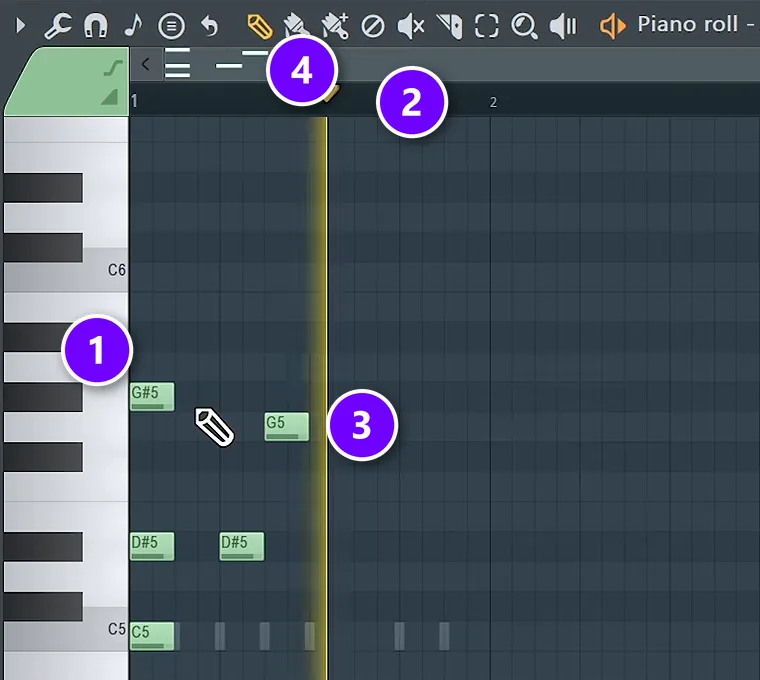Click the orange target channel speaker icon
Screen dimensions: 760x680
(613, 26)
